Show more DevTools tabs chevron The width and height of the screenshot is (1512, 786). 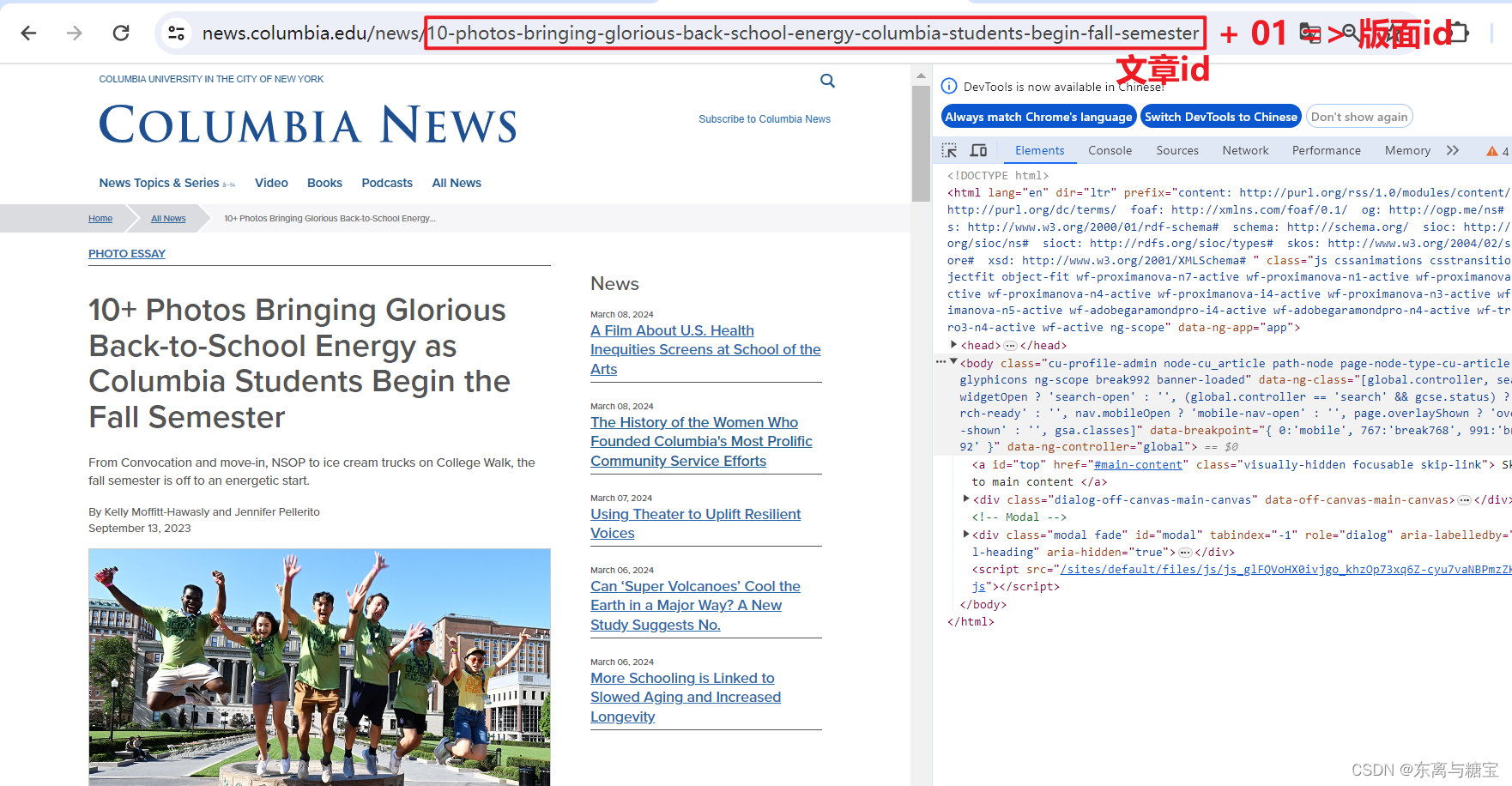tap(1452, 150)
